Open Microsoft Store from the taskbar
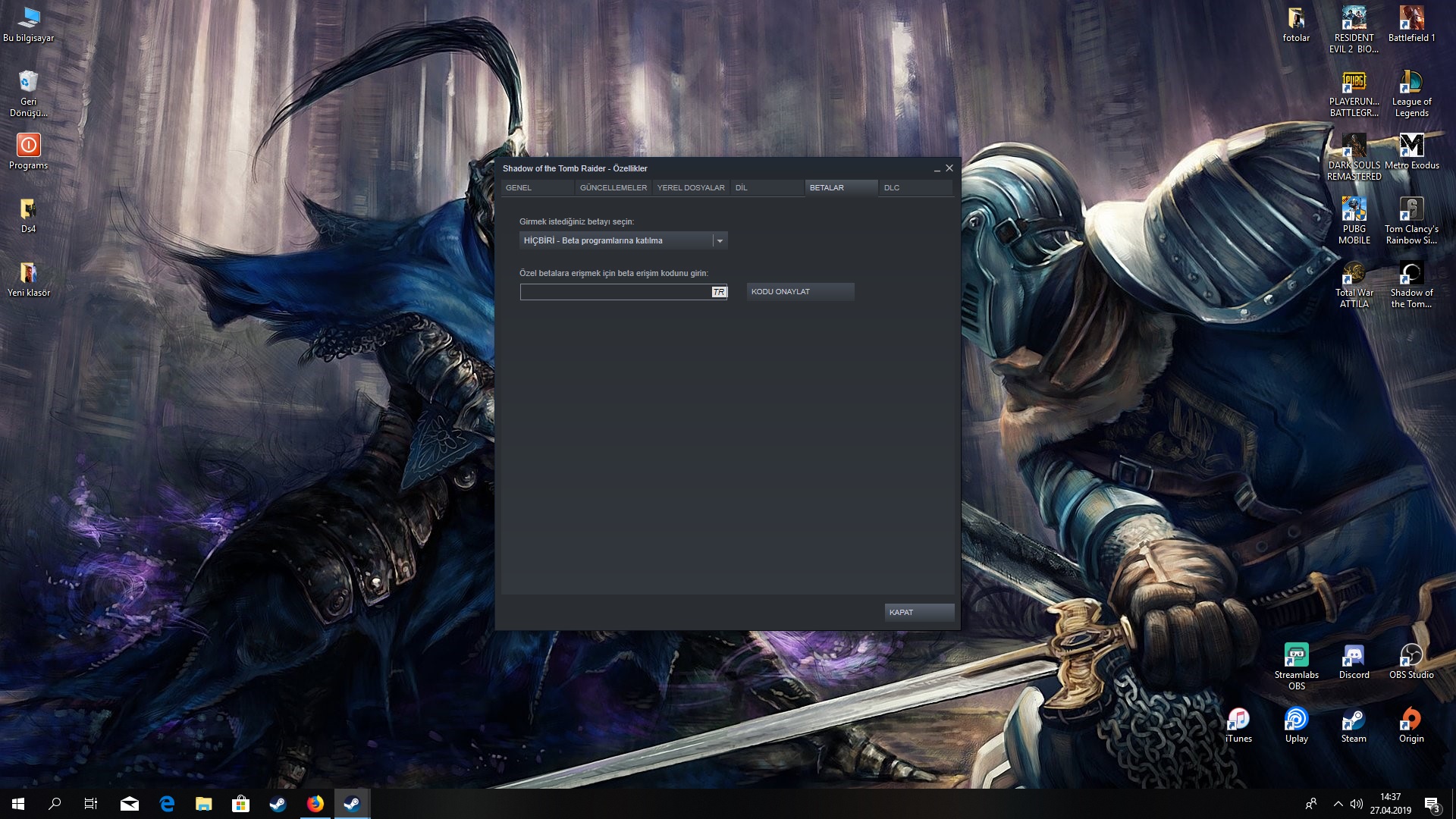1456x819 pixels. [x=241, y=804]
